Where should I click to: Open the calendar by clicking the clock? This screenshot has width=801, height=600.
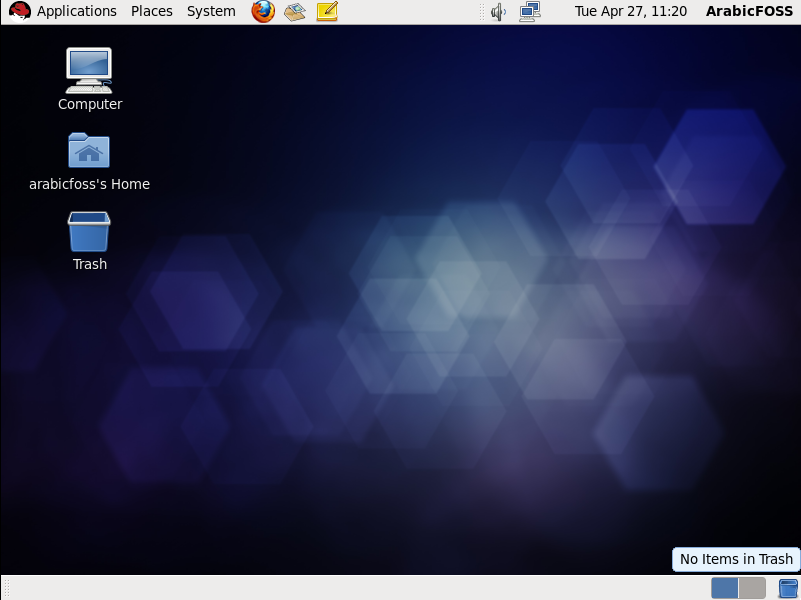(631, 11)
